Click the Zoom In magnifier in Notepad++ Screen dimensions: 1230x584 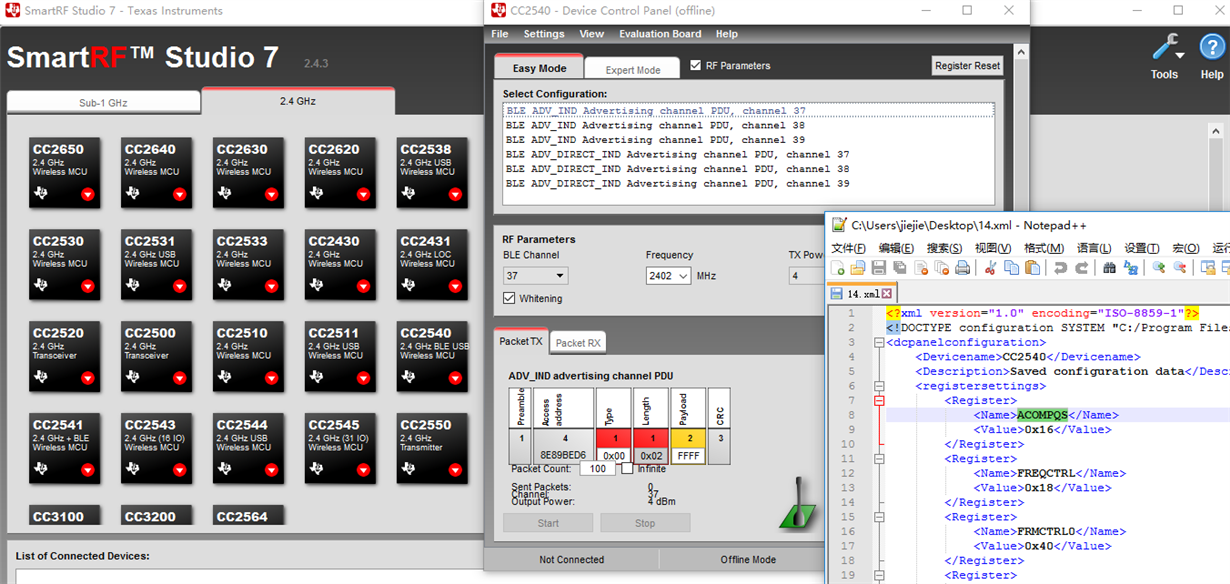point(1158,268)
